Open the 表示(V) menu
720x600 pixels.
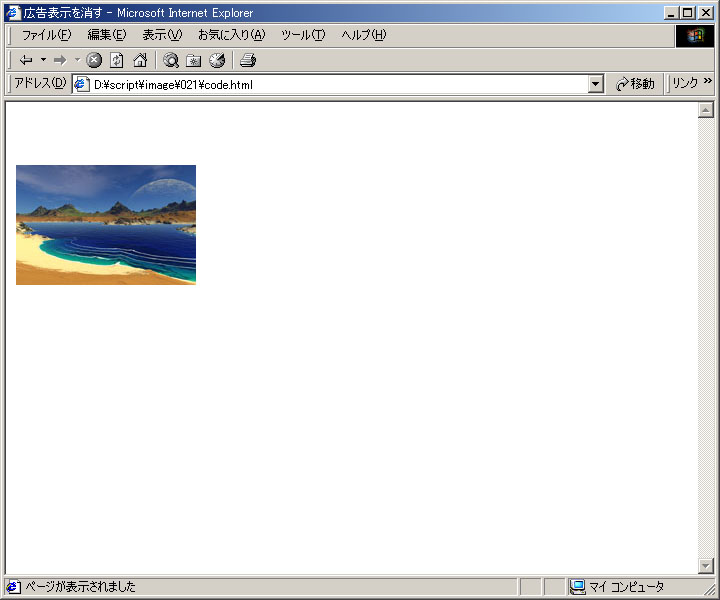pos(162,35)
